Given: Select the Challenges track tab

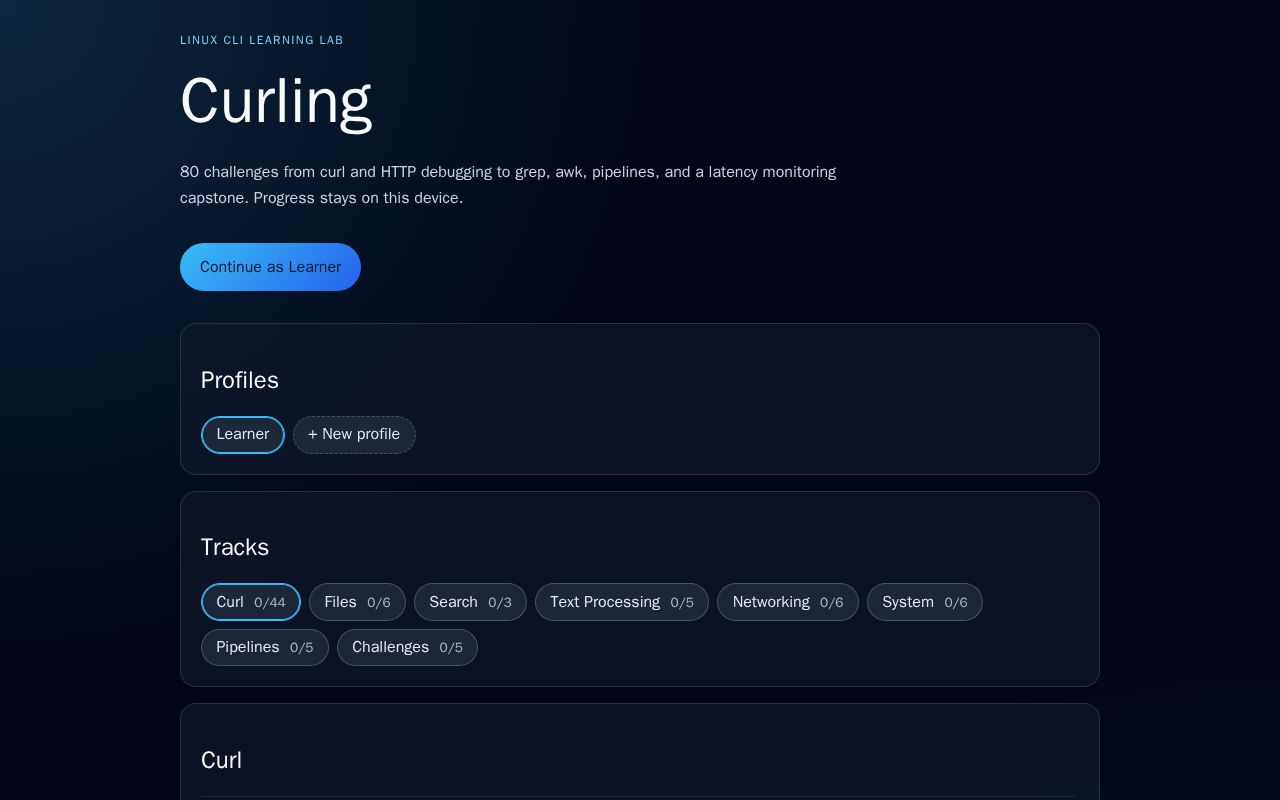Looking at the screenshot, I should [407, 648].
